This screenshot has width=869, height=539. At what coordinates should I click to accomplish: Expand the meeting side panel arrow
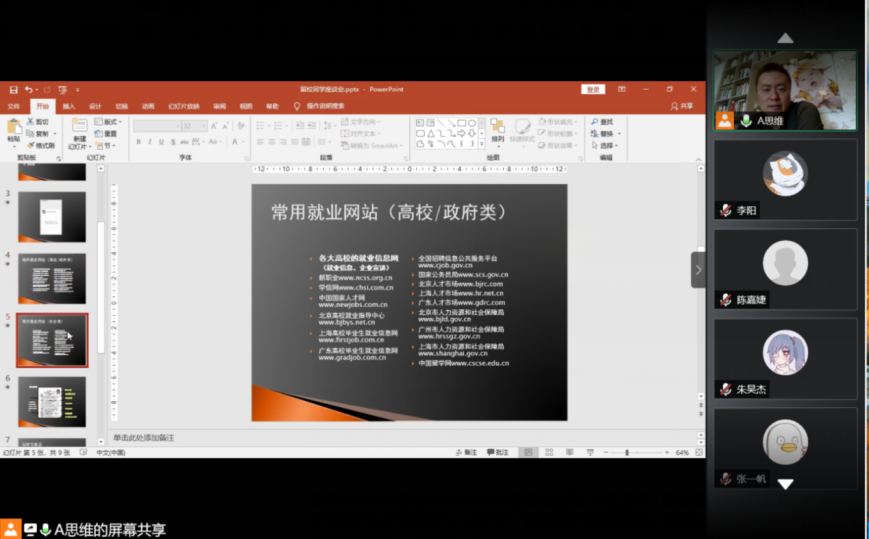(x=698, y=270)
